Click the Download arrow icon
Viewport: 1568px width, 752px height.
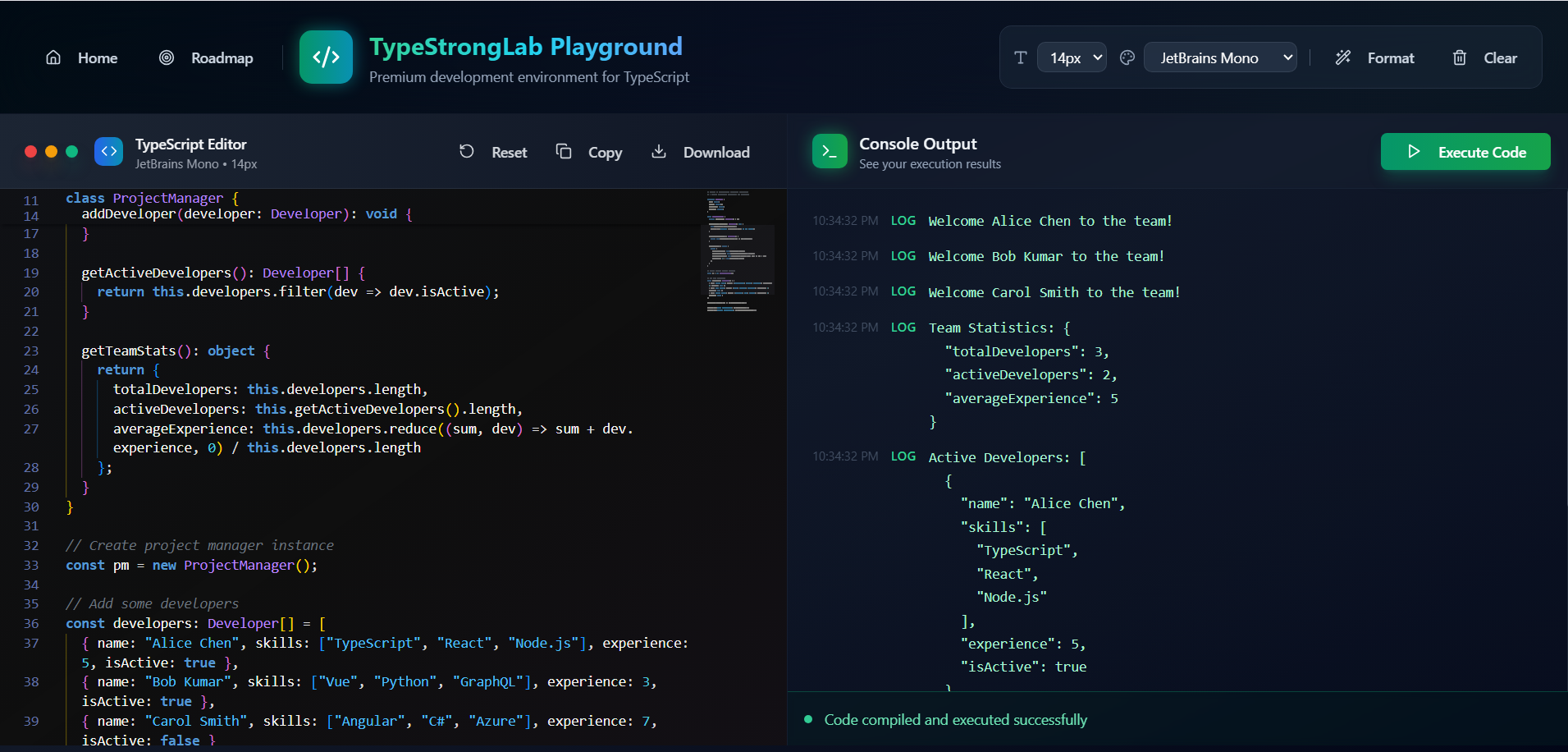pos(659,151)
